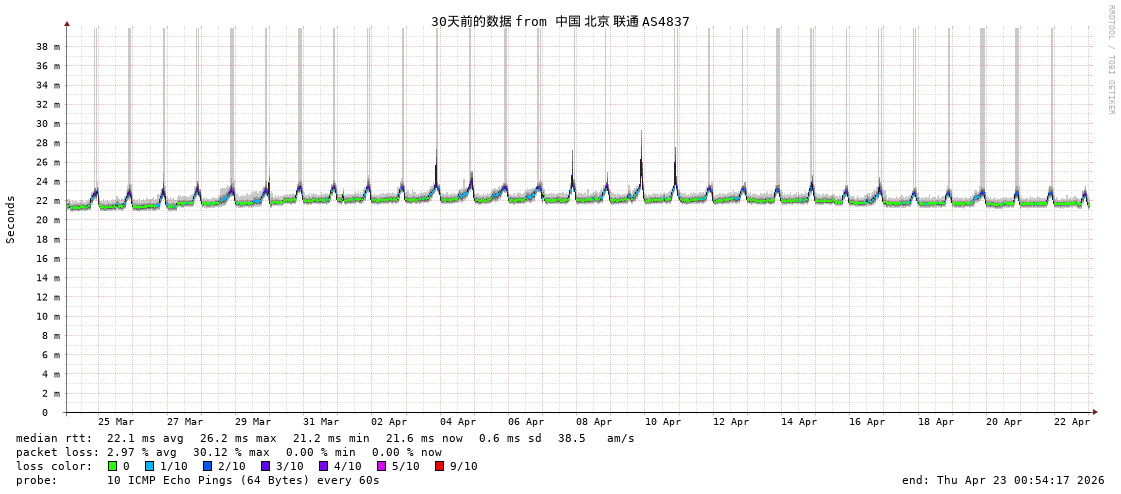Image resolution: width=1121 pixels, height=494 pixels.
Task: Click the 'median rtt:' row label
Action: (54, 438)
